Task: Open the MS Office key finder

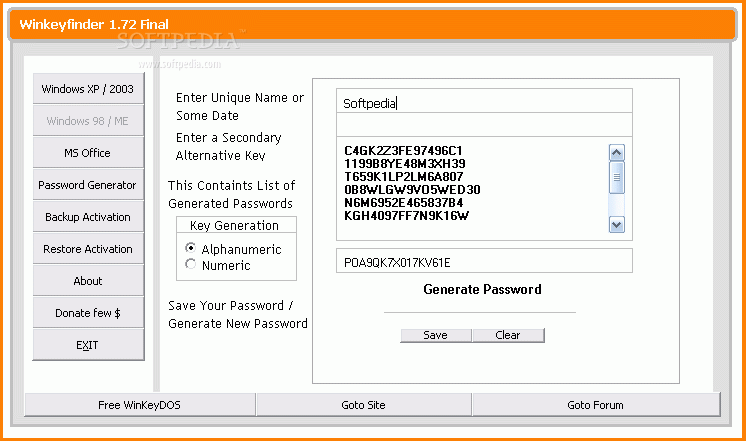Action: (88, 153)
